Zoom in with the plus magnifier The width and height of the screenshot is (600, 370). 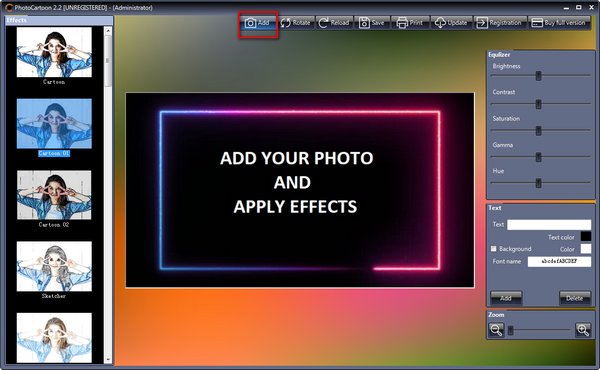[583, 330]
